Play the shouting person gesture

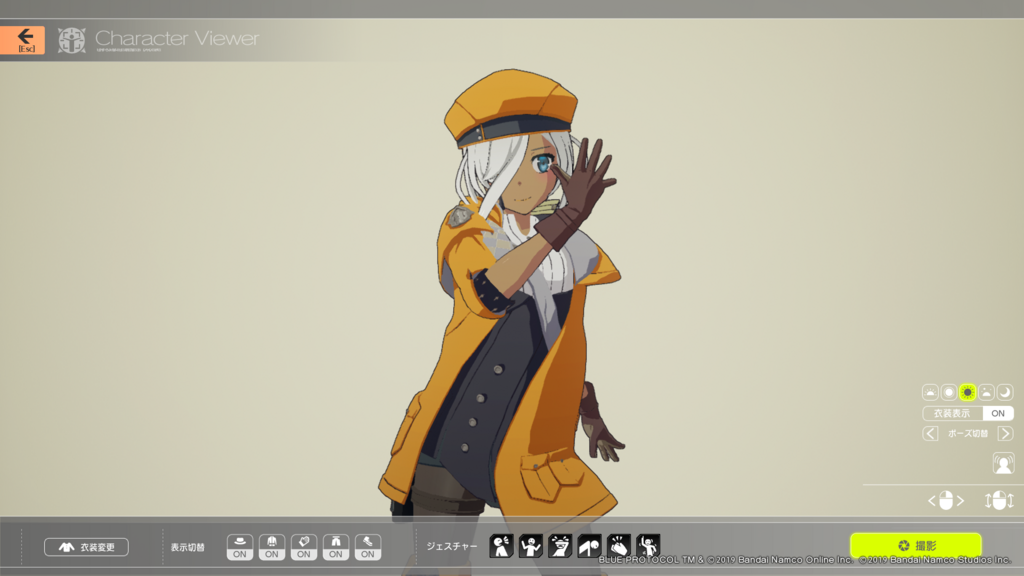(502, 546)
